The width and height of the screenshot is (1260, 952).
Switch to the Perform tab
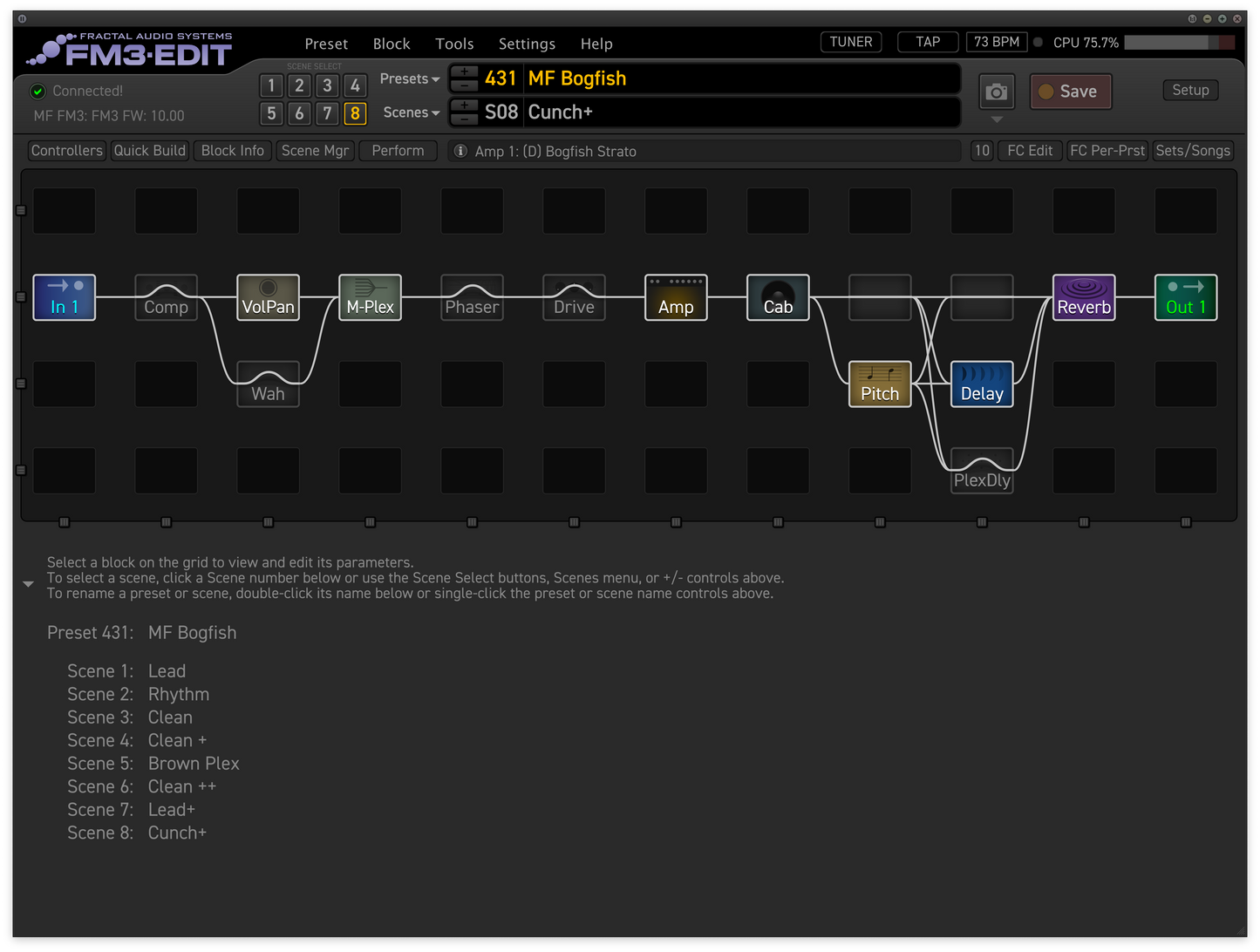[x=398, y=151]
